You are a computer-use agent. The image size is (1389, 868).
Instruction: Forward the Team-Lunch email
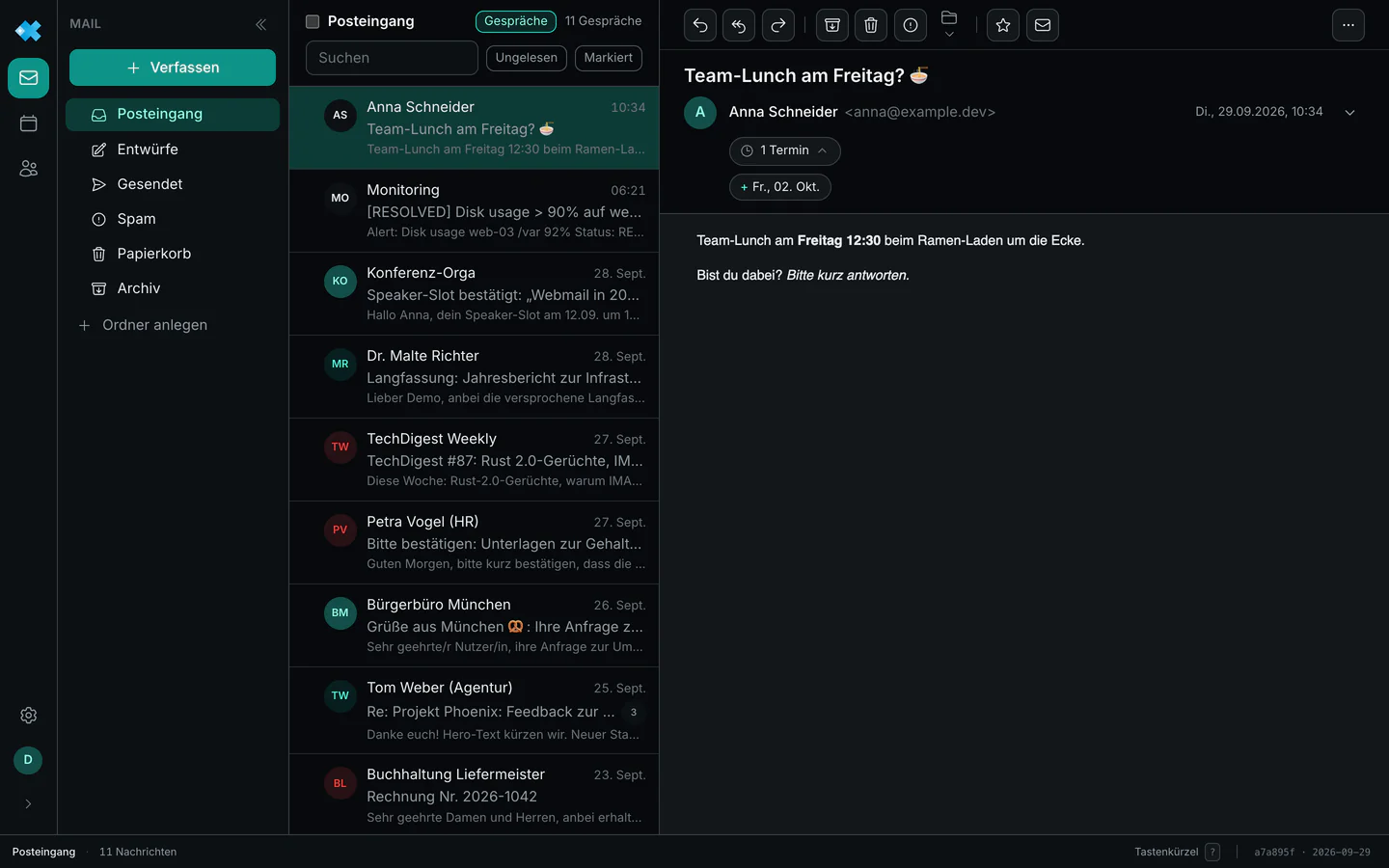pyautogui.click(x=778, y=25)
